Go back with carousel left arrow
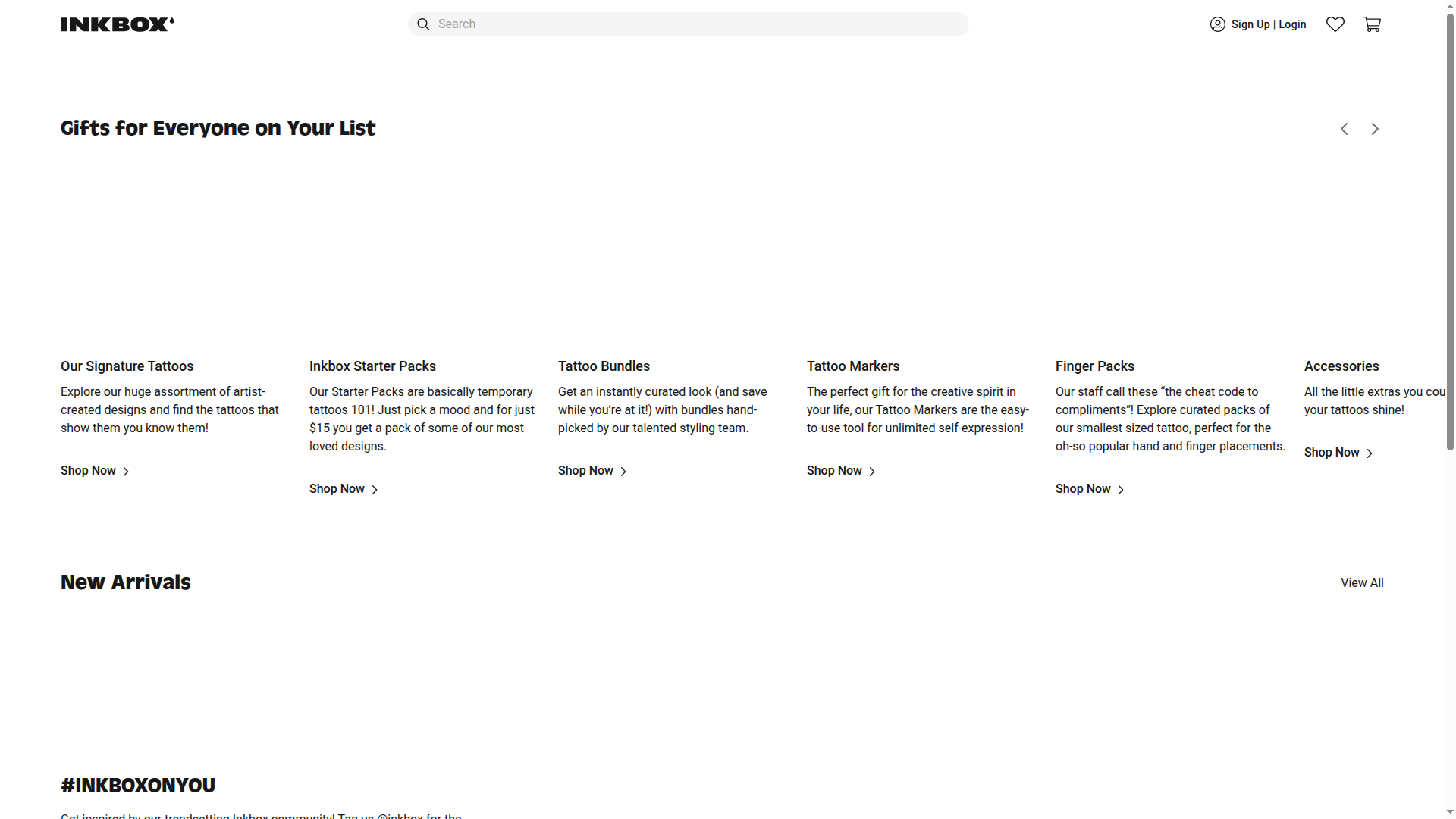Viewport: 1456px width, 819px height. 1345,129
